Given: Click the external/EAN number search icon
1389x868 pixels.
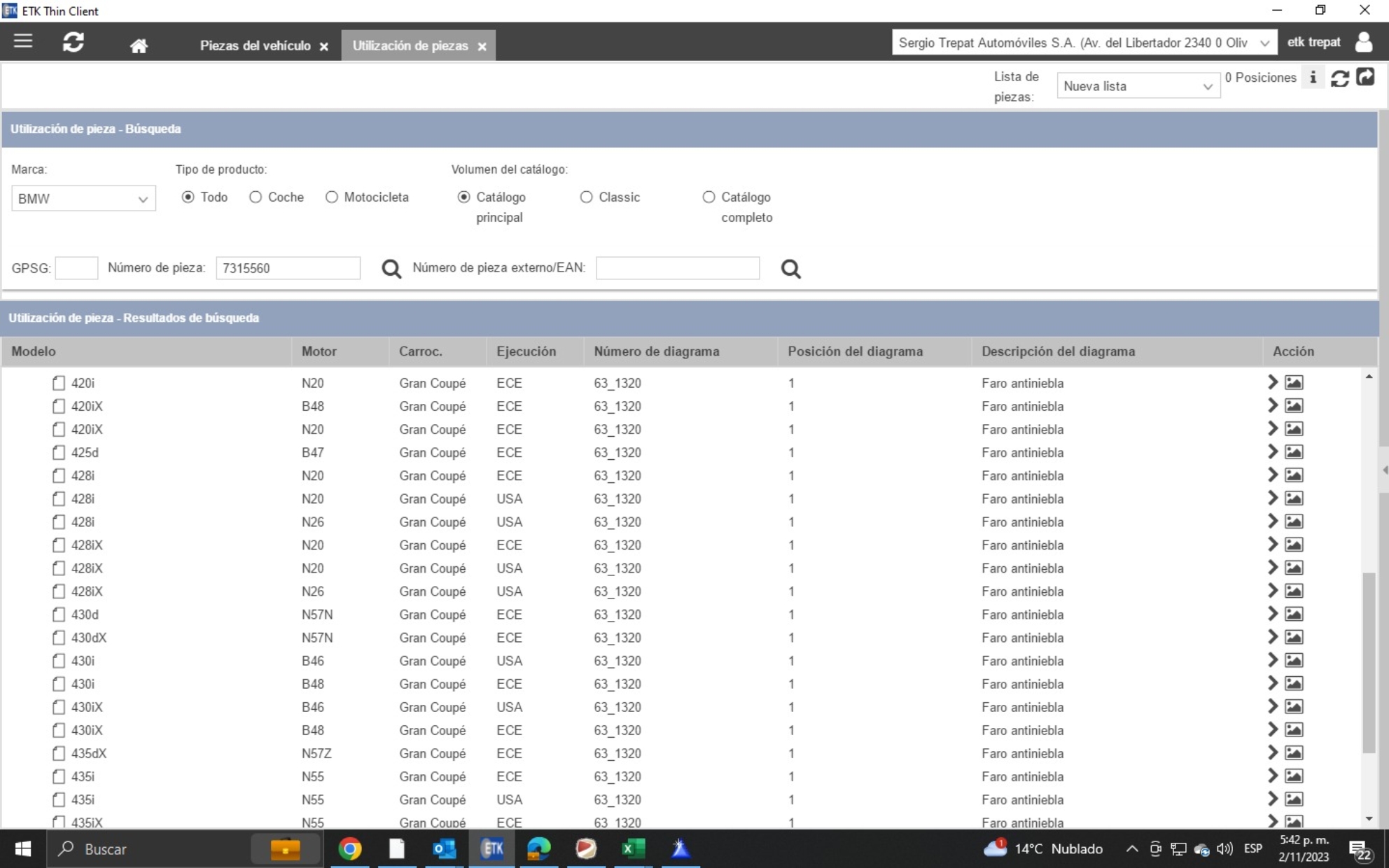Looking at the screenshot, I should 790,269.
